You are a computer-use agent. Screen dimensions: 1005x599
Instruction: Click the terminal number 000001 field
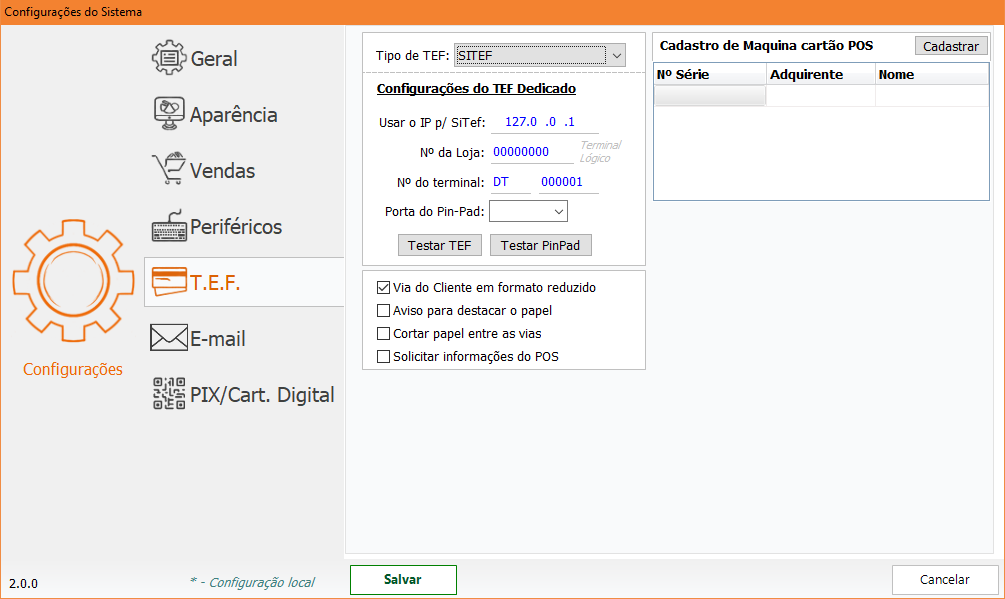[569, 182]
